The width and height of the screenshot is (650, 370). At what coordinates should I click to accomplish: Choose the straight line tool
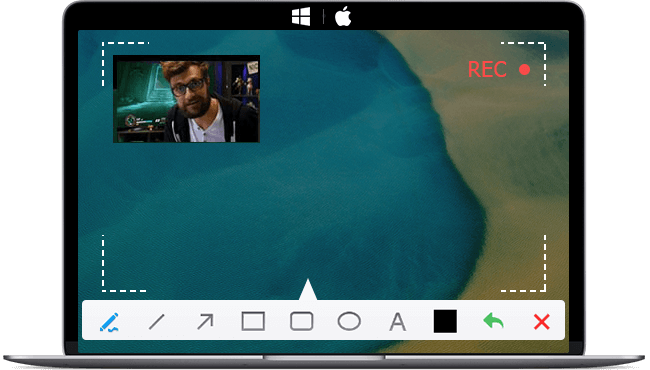pyautogui.click(x=157, y=322)
